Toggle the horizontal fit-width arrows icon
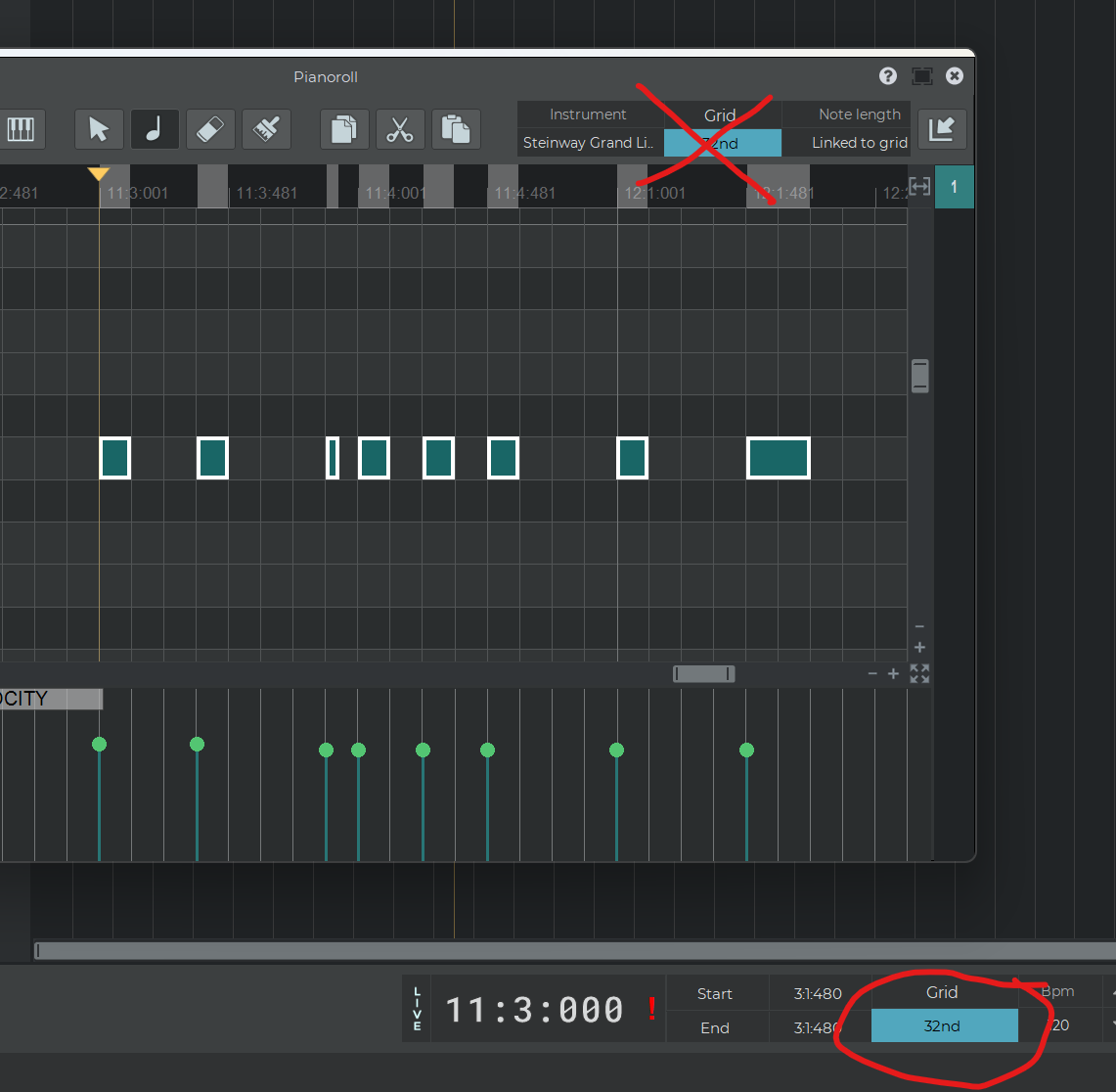 pos(919,186)
